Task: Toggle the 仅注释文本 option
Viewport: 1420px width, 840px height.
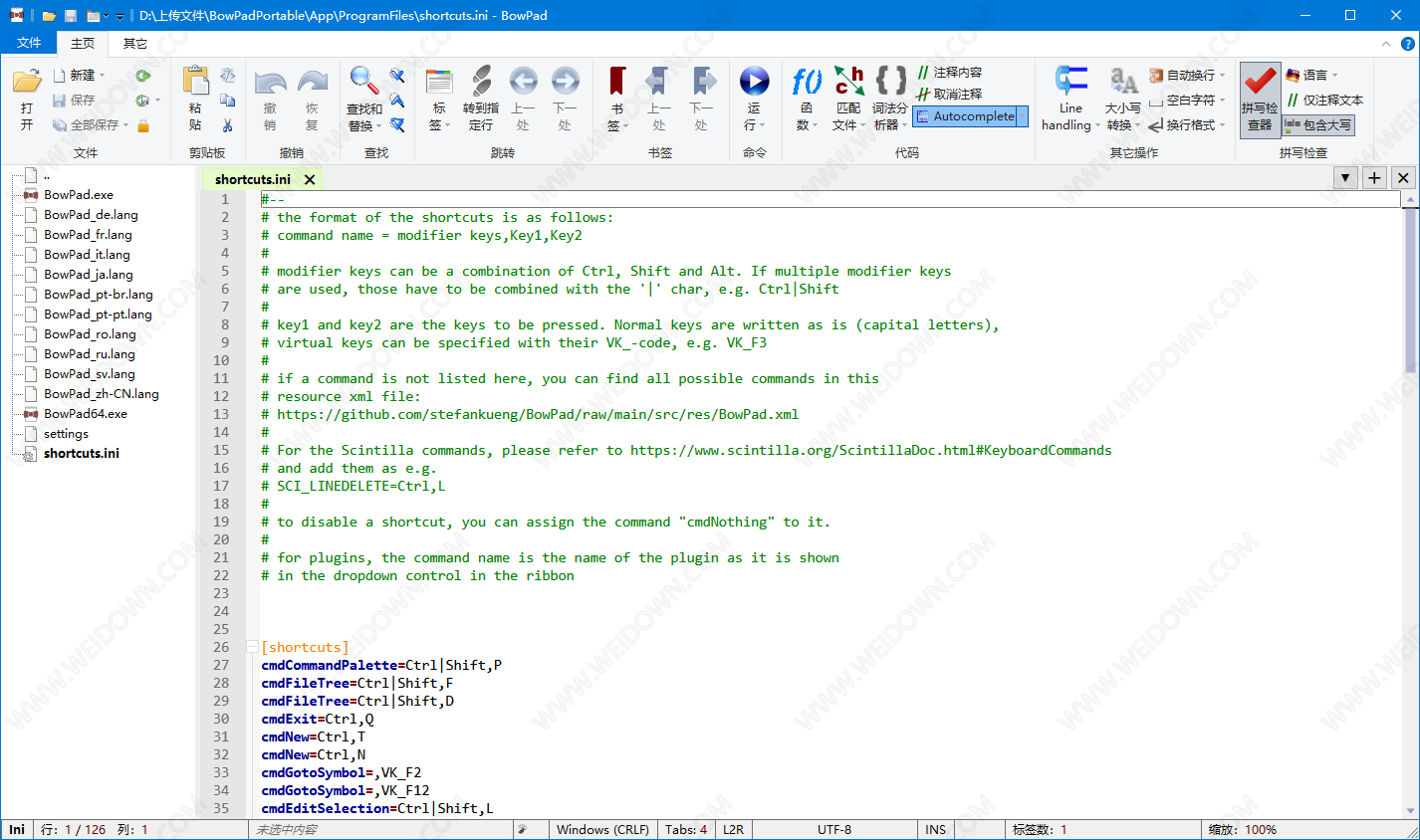Action: click(1324, 100)
